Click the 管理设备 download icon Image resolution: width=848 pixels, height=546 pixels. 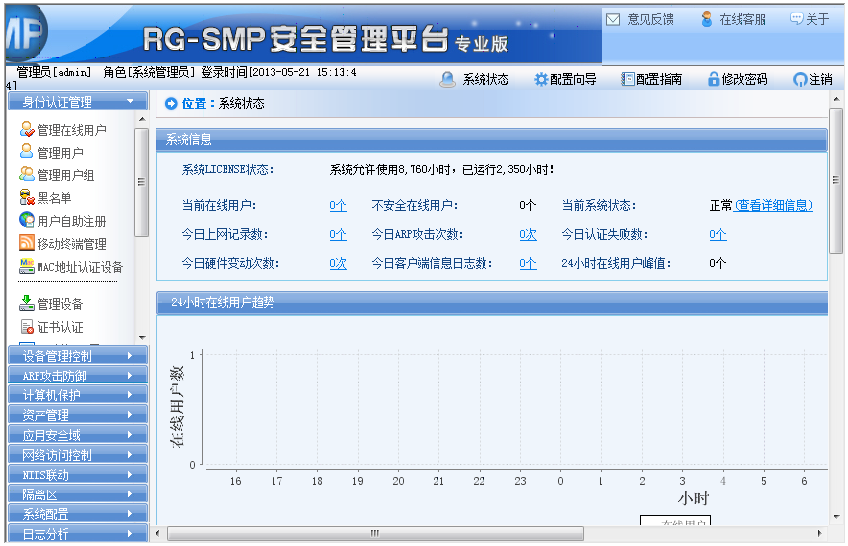pyautogui.click(x=27, y=303)
